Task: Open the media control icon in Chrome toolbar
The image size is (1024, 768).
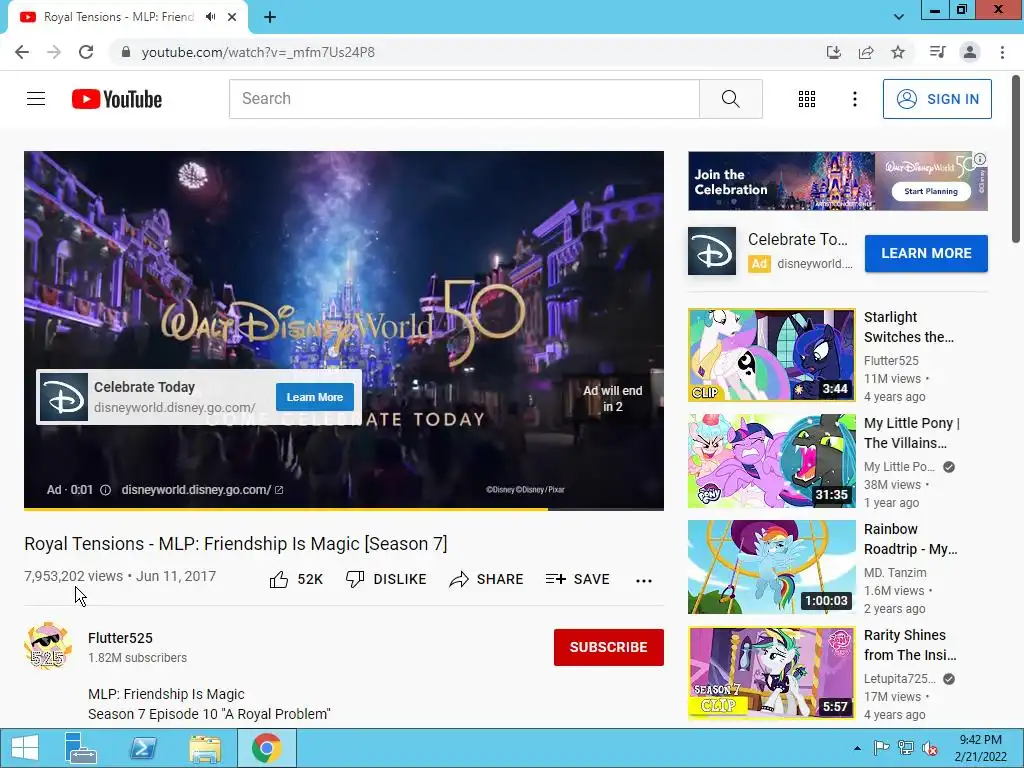Action: [937, 52]
